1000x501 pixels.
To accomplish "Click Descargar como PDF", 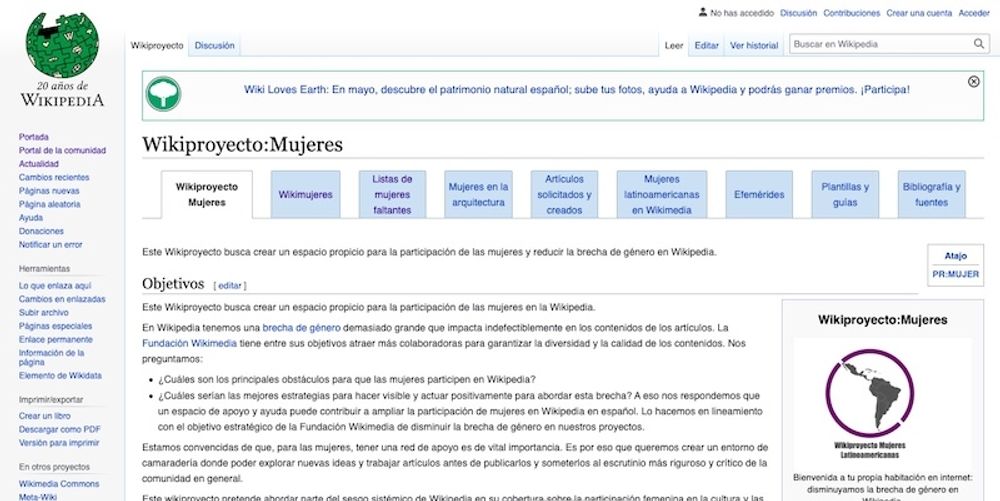I will (59, 429).
